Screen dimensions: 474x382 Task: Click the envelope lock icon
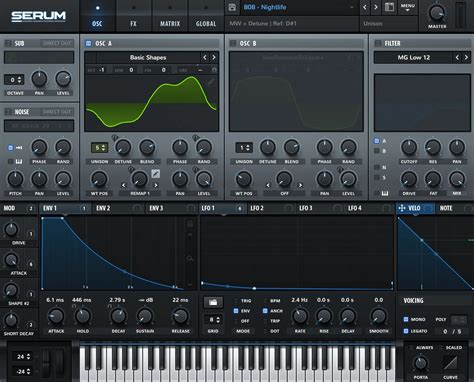(x=190, y=224)
